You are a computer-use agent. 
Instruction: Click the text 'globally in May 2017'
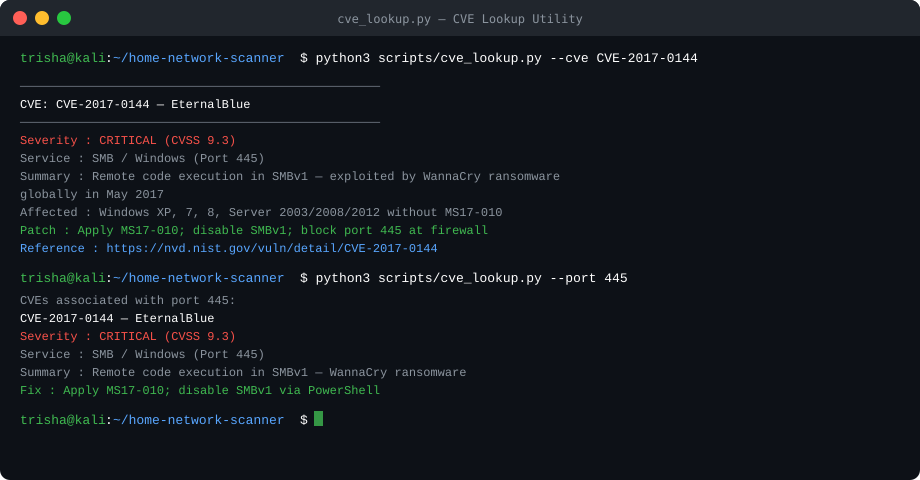pos(92,194)
